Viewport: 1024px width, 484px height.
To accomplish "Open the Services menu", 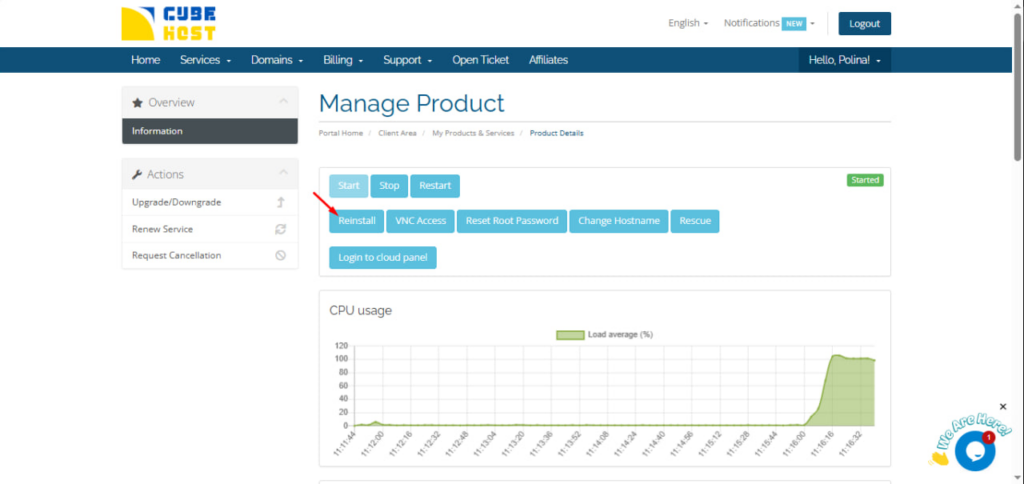I will (x=205, y=60).
